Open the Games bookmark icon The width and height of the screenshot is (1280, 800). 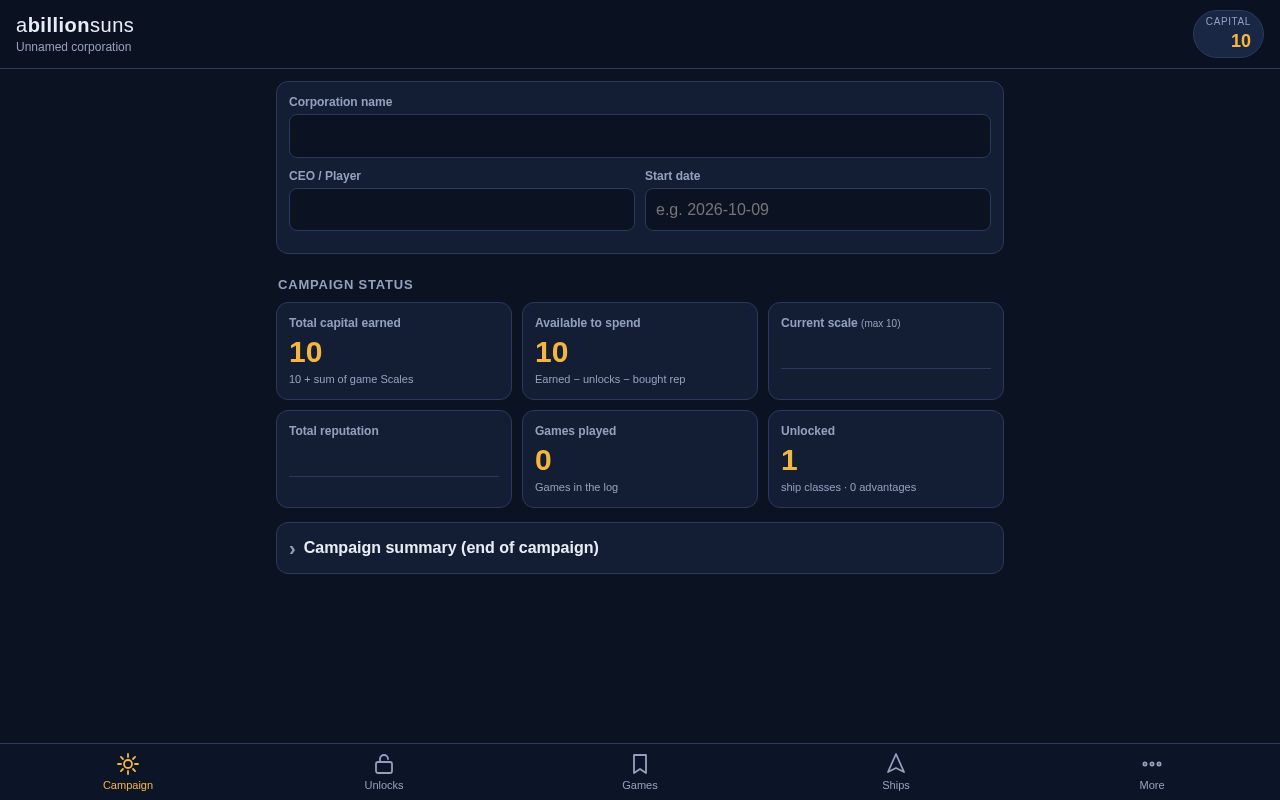click(640, 764)
